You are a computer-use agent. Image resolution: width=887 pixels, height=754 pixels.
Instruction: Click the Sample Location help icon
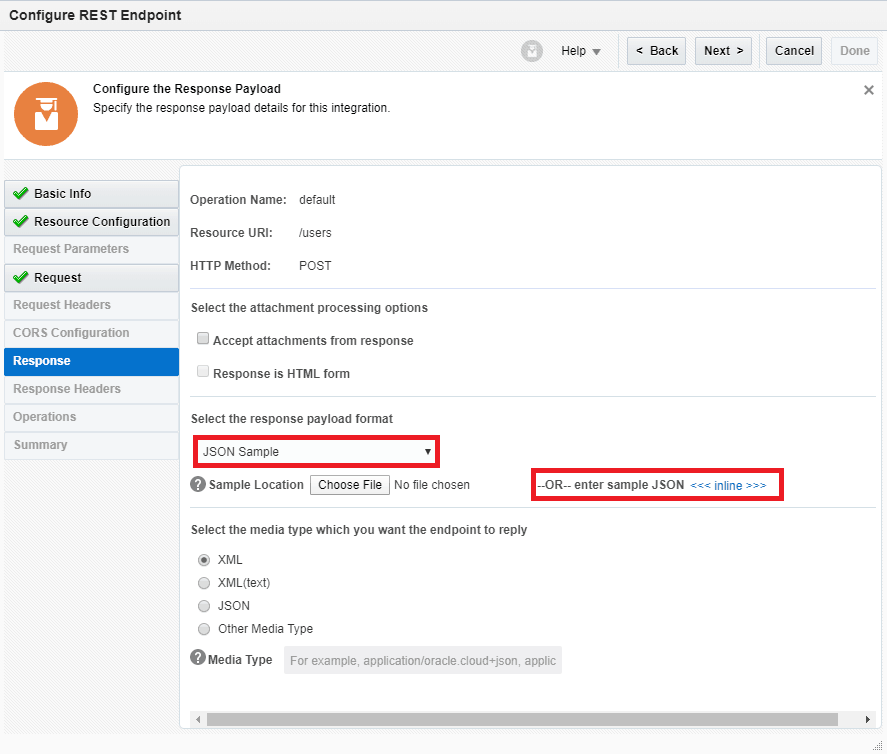tap(198, 485)
